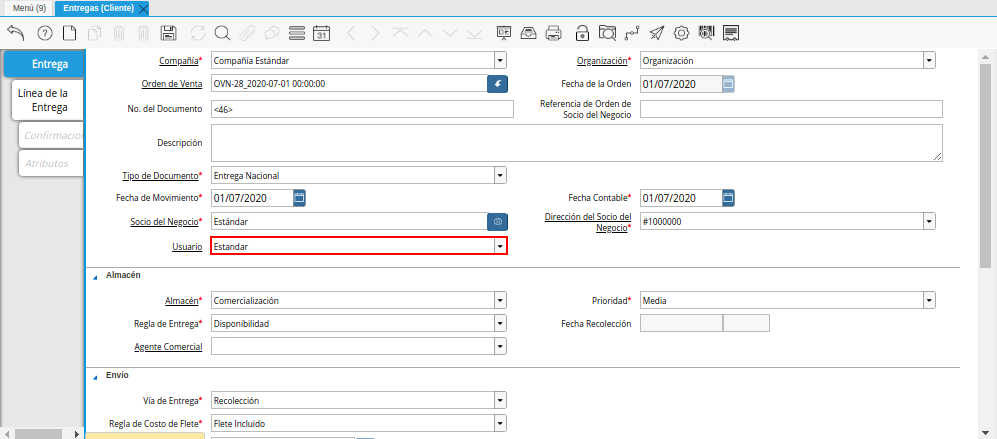Collapse the Almacén section
This screenshot has height=439, width=997.
pos(95,275)
